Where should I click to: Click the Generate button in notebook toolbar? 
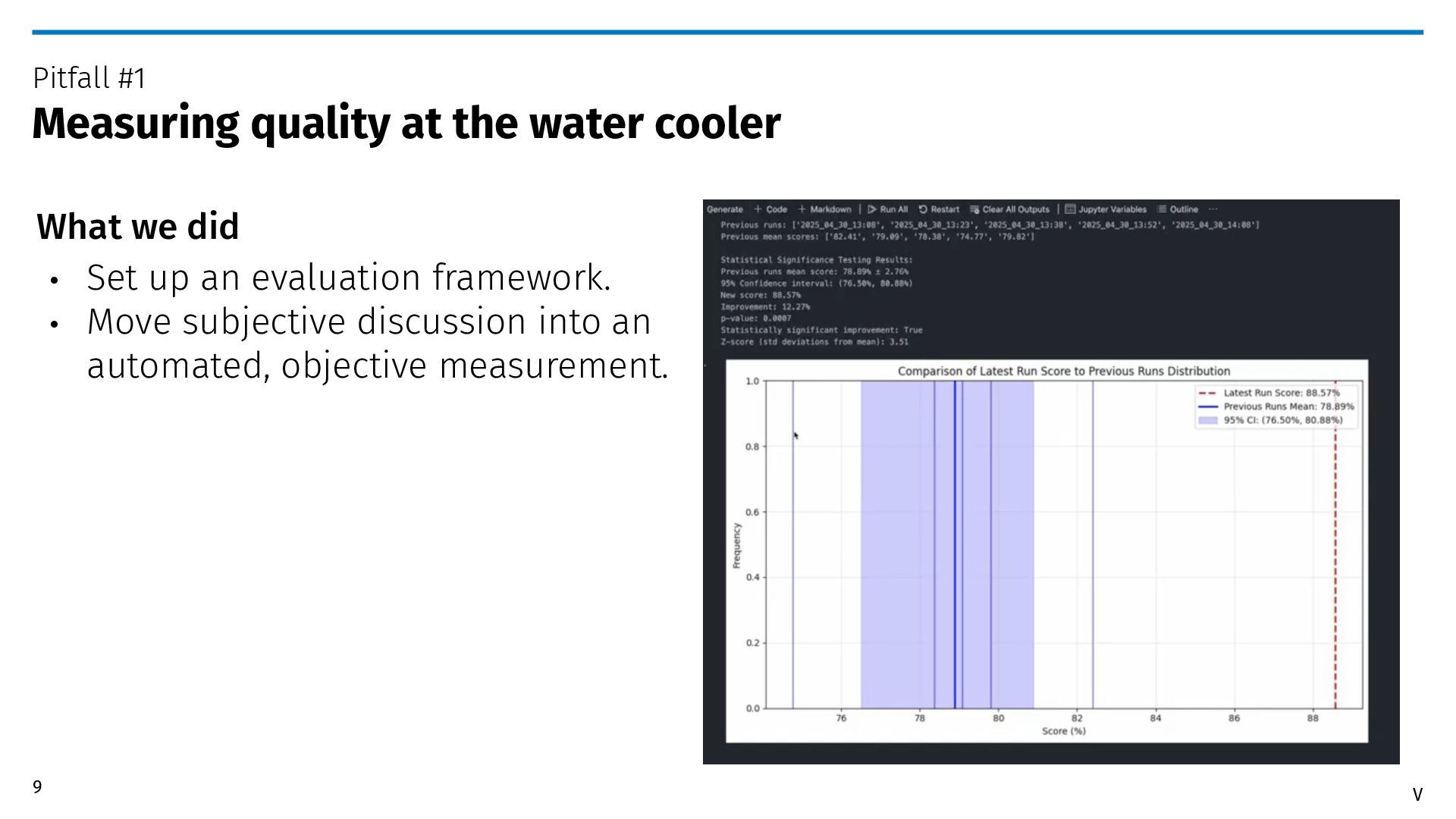[724, 209]
